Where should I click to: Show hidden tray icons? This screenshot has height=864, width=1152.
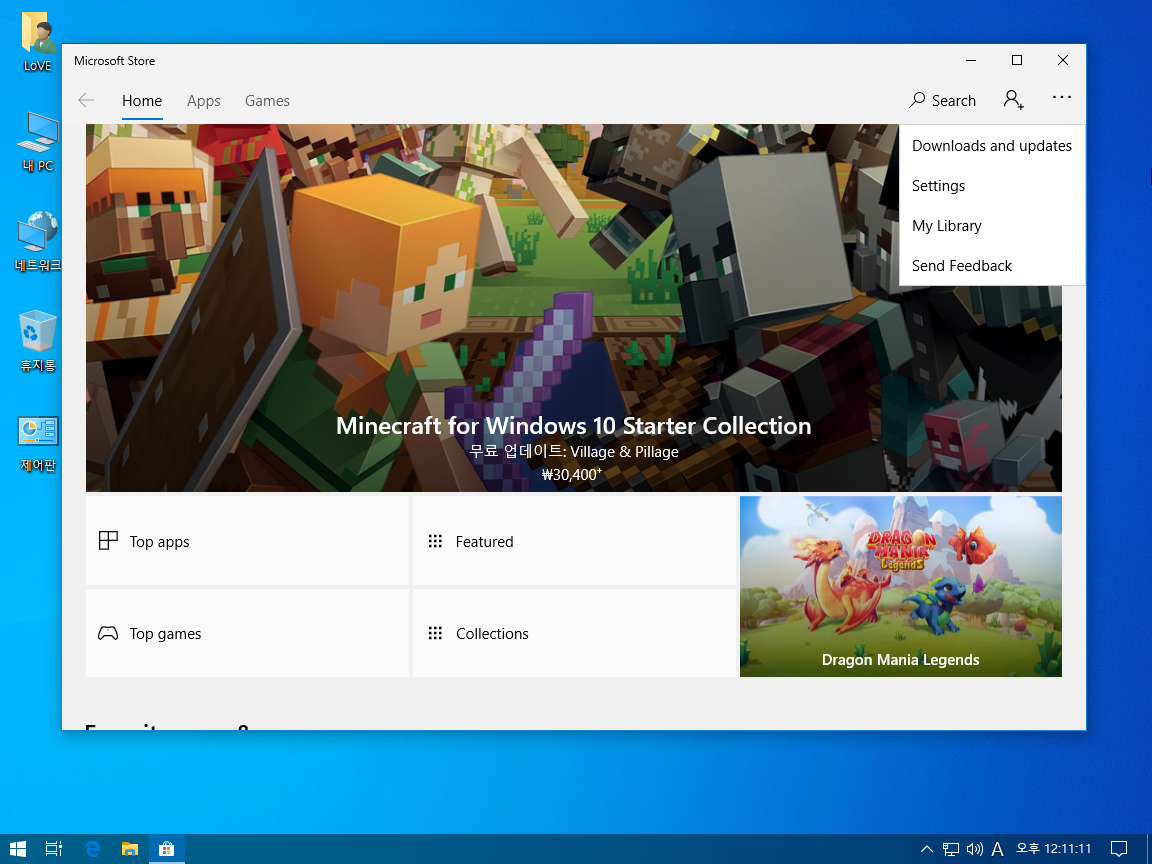click(x=927, y=849)
